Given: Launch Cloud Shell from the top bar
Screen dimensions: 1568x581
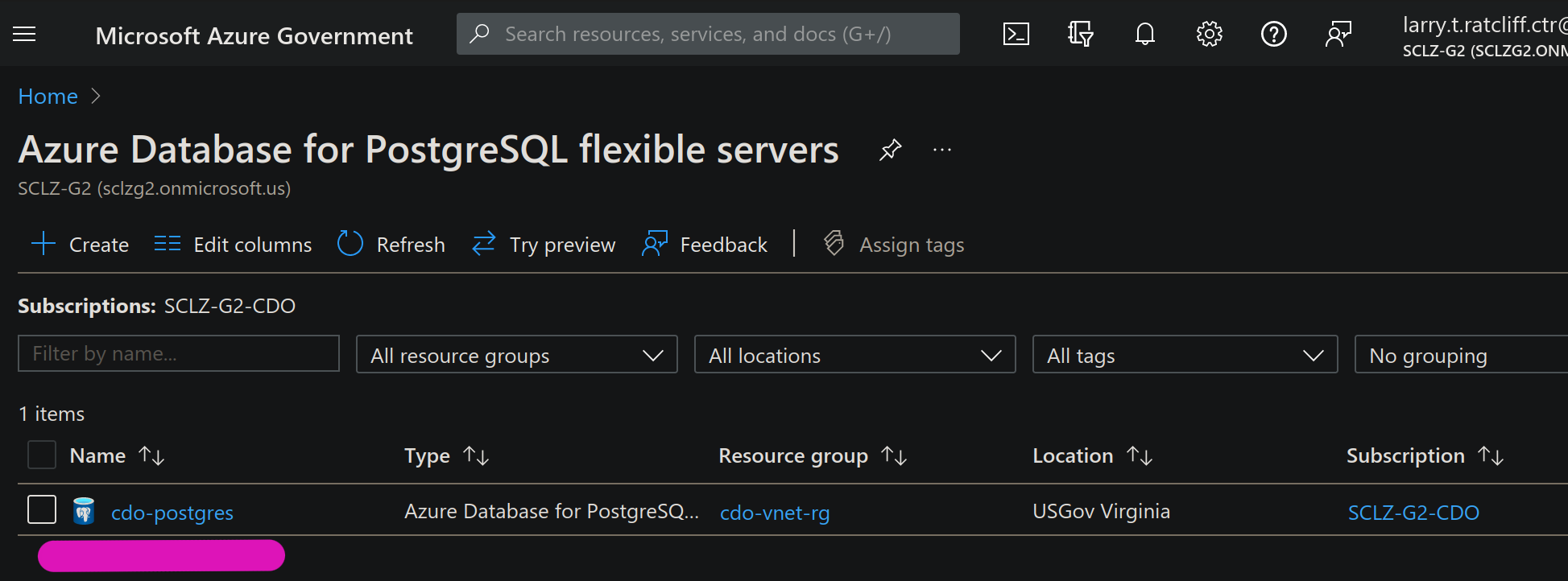Looking at the screenshot, I should (1016, 34).
